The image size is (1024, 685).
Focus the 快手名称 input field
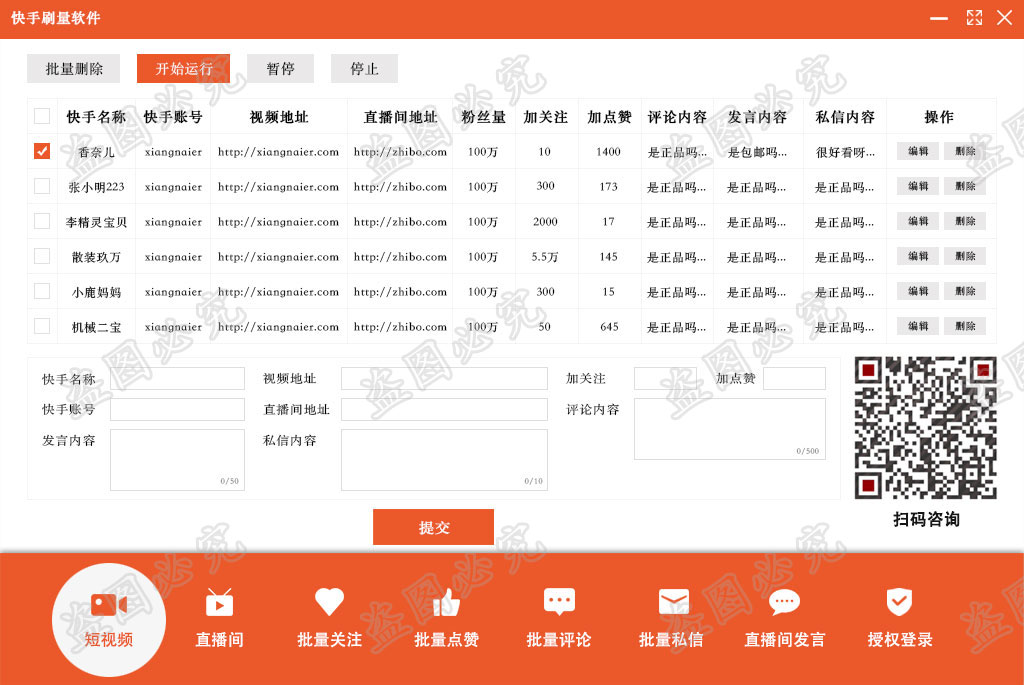click(x=177, y=378)
